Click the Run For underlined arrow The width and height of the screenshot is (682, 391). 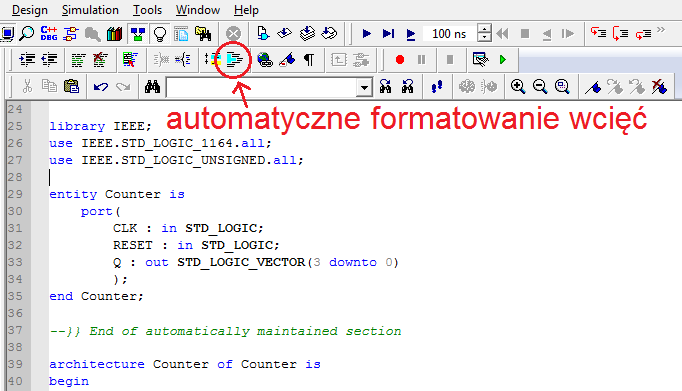410,34
